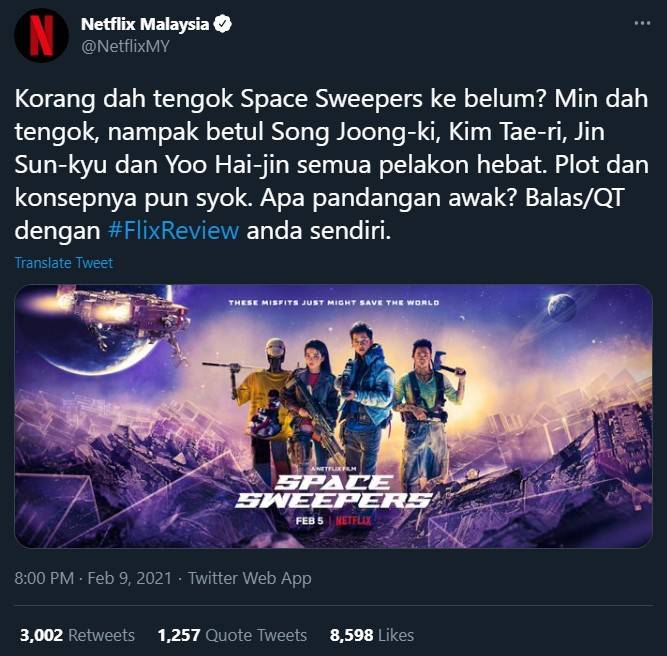Image resolution: width=667 pixels, height=656 pixels.
Task: Open the Netflix Malaysia display name
Action: pos(145,24)
